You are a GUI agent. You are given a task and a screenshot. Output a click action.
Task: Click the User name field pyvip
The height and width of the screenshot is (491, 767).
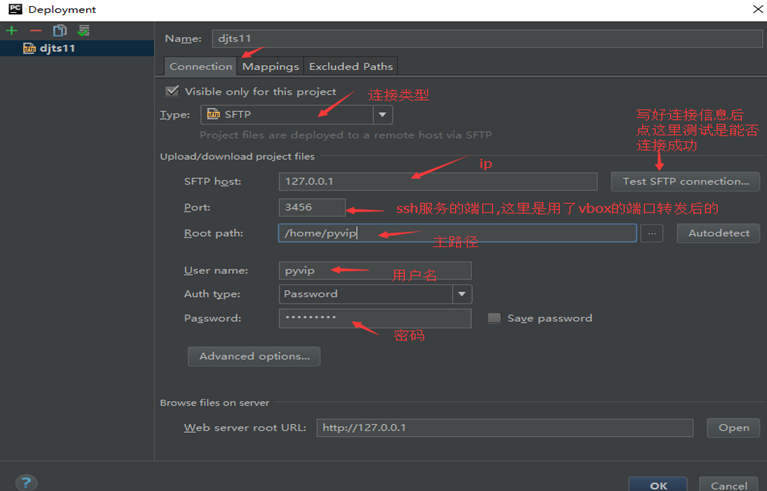click(x=375, y=271)
